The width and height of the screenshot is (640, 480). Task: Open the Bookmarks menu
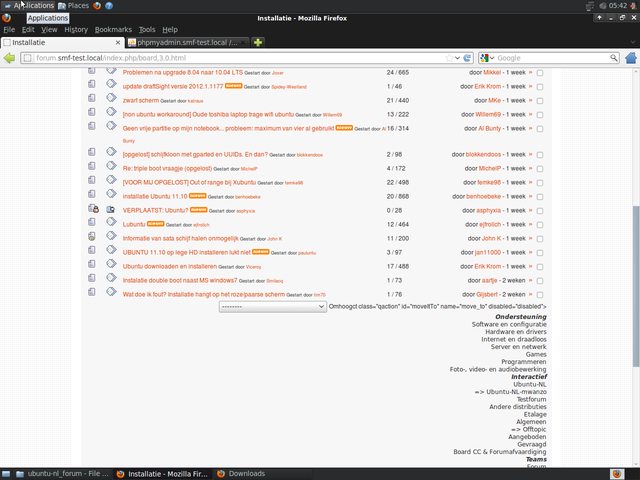[x=113, y=29]
